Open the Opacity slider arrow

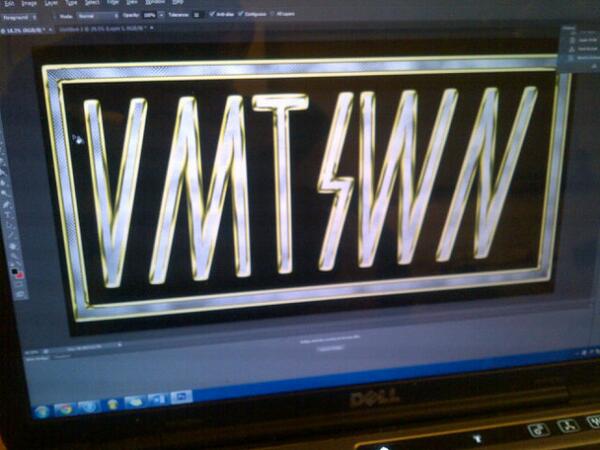161,15
